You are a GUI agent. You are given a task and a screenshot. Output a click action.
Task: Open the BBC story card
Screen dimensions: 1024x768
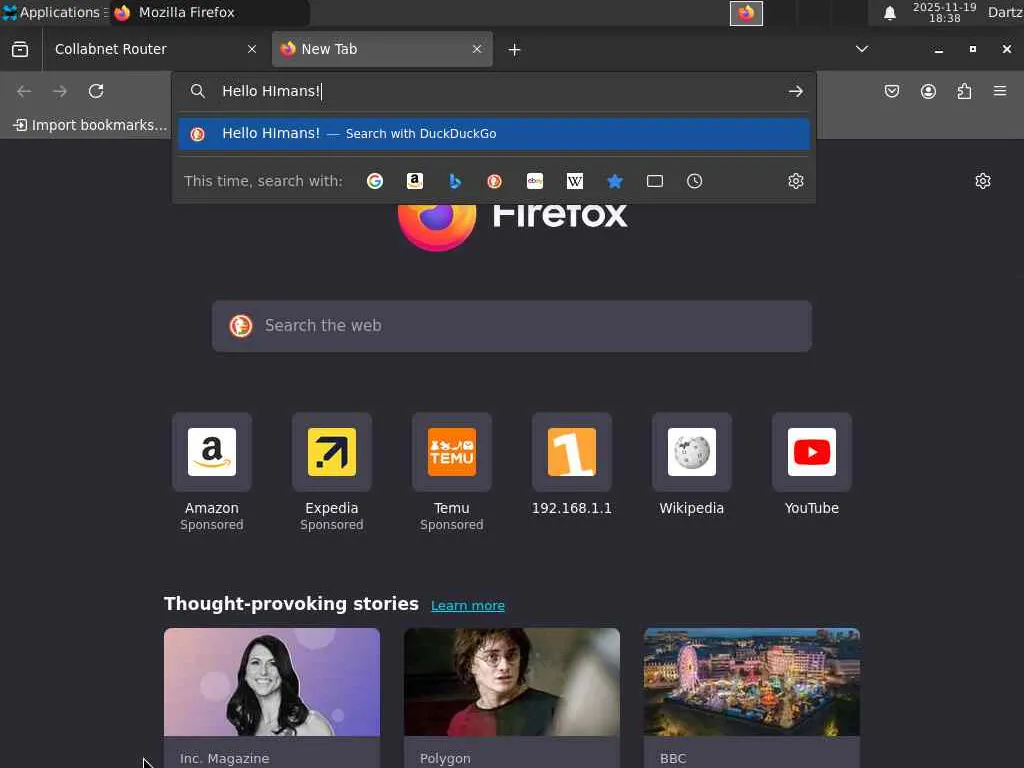[752, 697]
